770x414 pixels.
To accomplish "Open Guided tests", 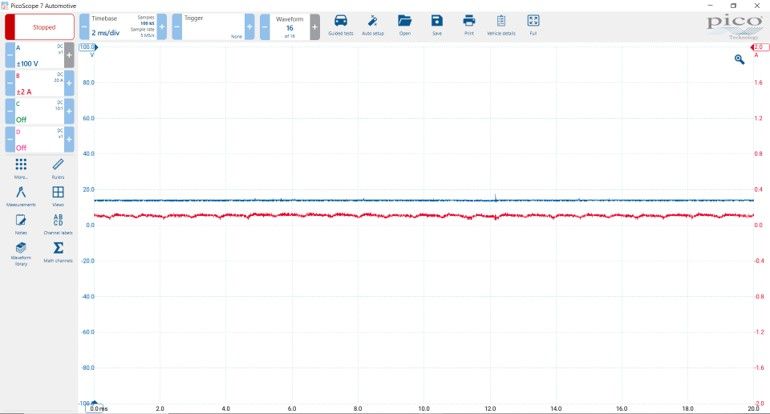I will [341, 25].
